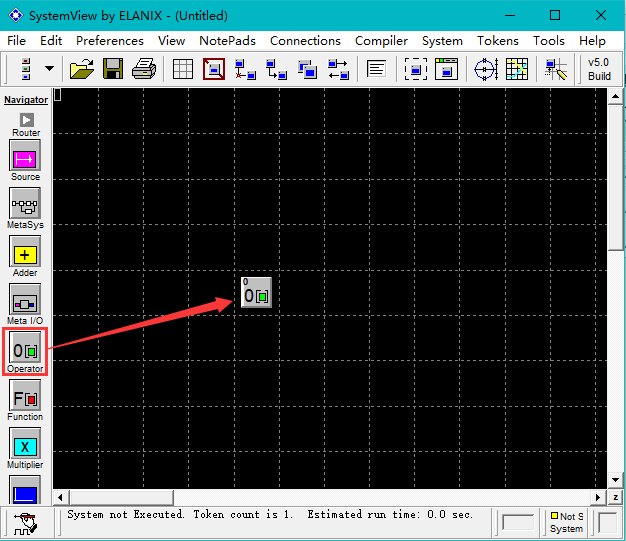Screen dimensions: 626x541
Task: Click the horizontal scrollbar thumb
Action: tap(121, 497)
